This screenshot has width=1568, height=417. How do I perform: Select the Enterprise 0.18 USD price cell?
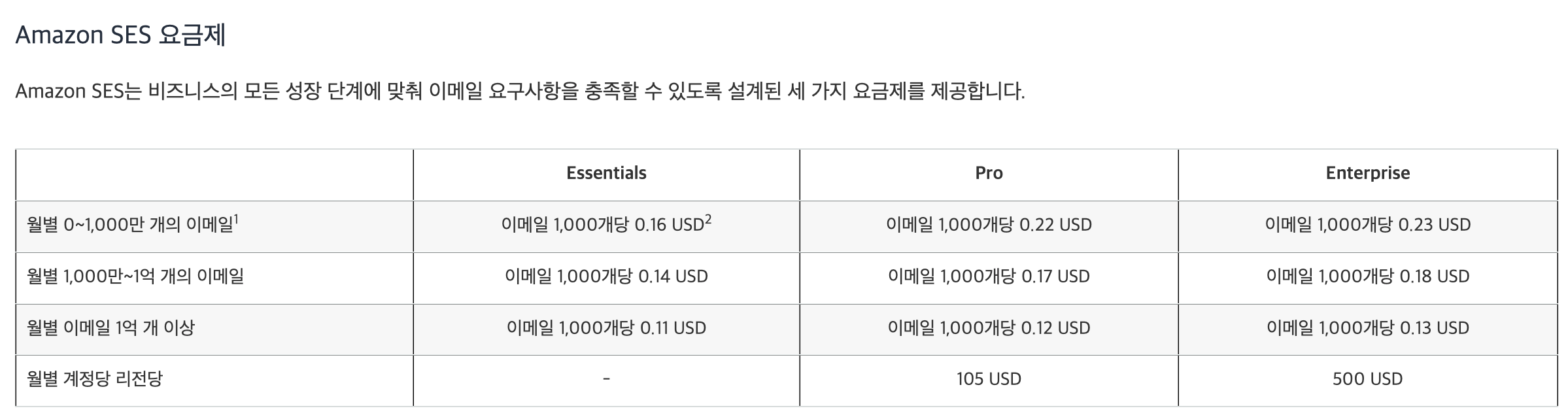(x=1367, y=276)
